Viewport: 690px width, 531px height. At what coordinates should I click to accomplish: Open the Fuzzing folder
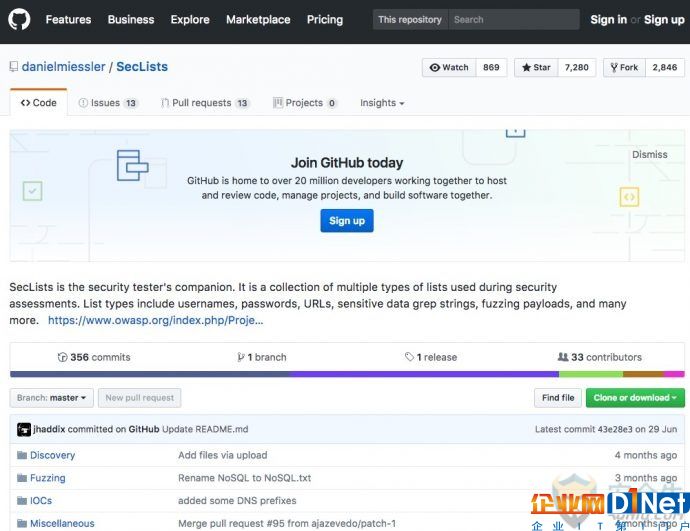click(x=48, y=478)
